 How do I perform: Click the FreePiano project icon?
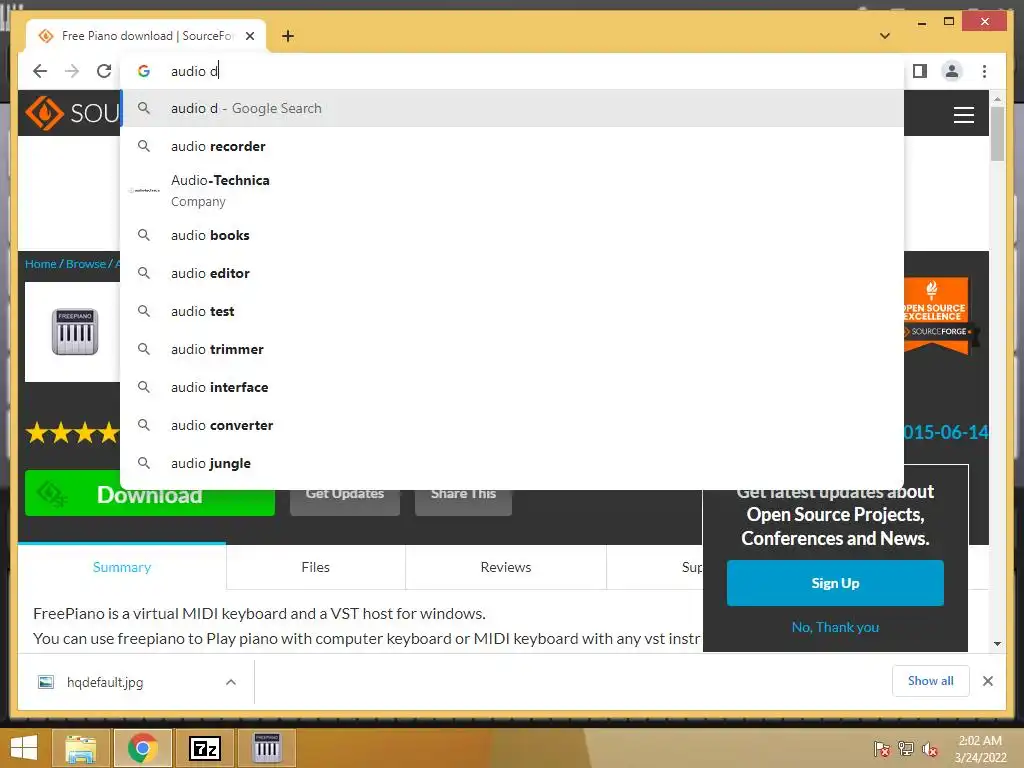[75, 332]
